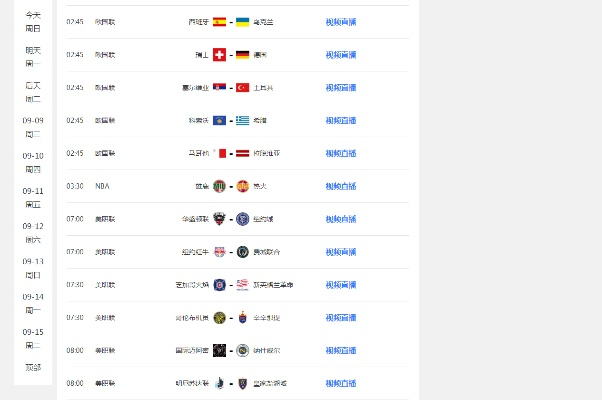Screen dimensions: 602x400
Task: Click 顶部 to return to top
Action: pyautogui.click(x=33, y=367)
